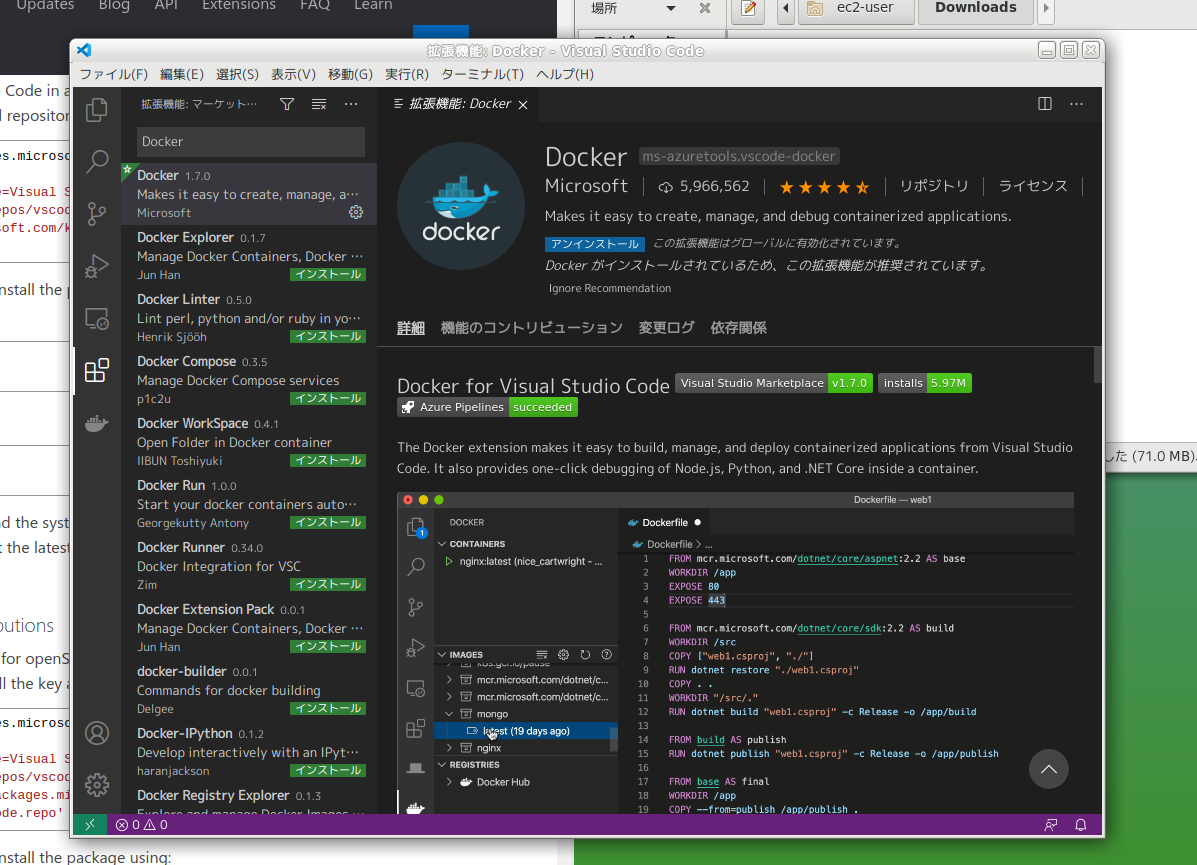Click the manage gear on Docker extension row
The image size is (1197, 865).
coord(356,212)
